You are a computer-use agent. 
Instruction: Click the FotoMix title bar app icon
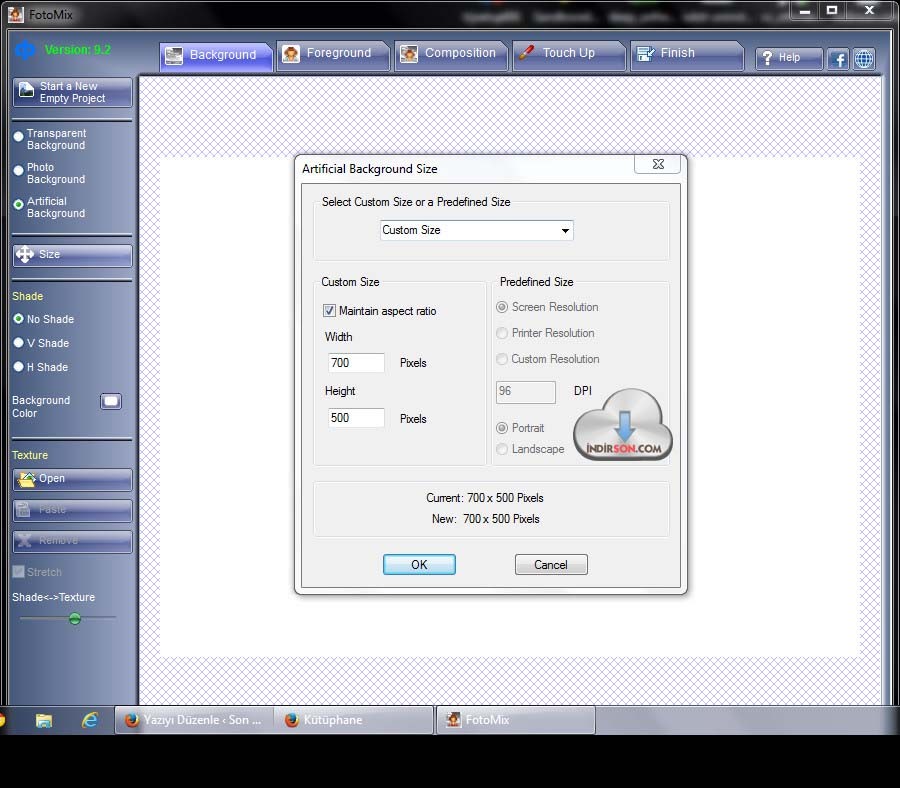click(x=15, y=14)
